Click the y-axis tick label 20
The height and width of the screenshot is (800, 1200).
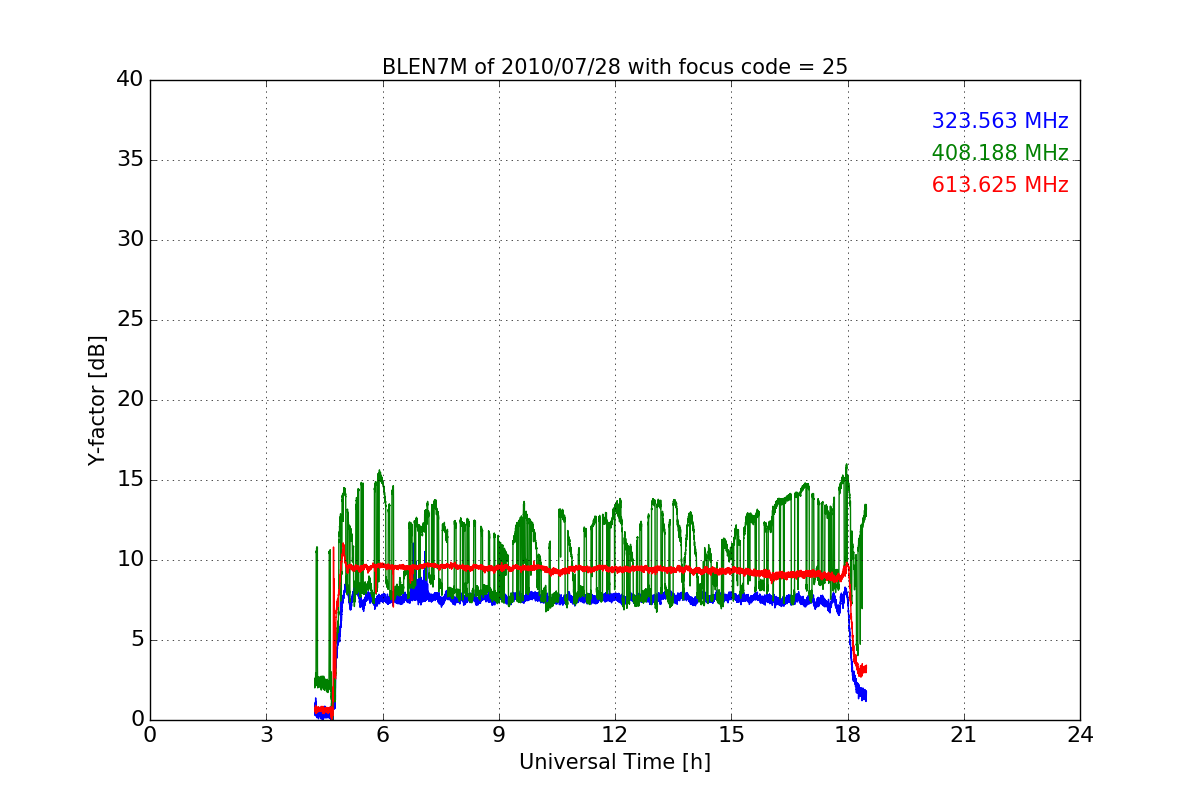[x=130, y=400]
